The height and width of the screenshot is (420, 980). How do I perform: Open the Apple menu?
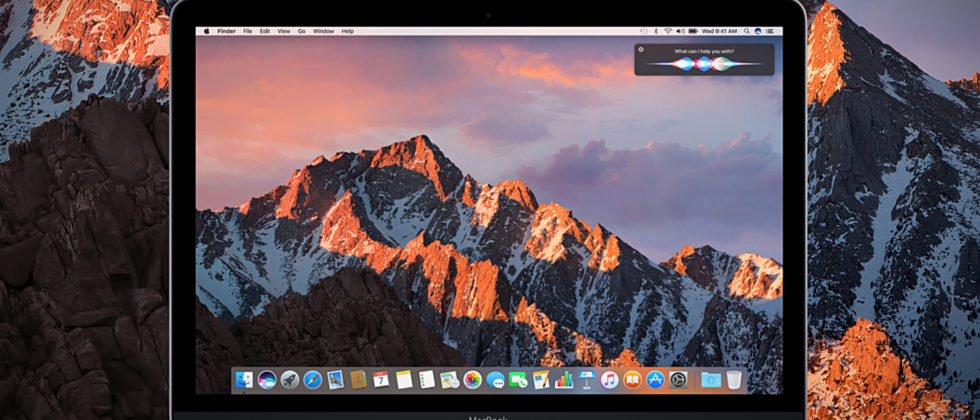click(207, 31)
